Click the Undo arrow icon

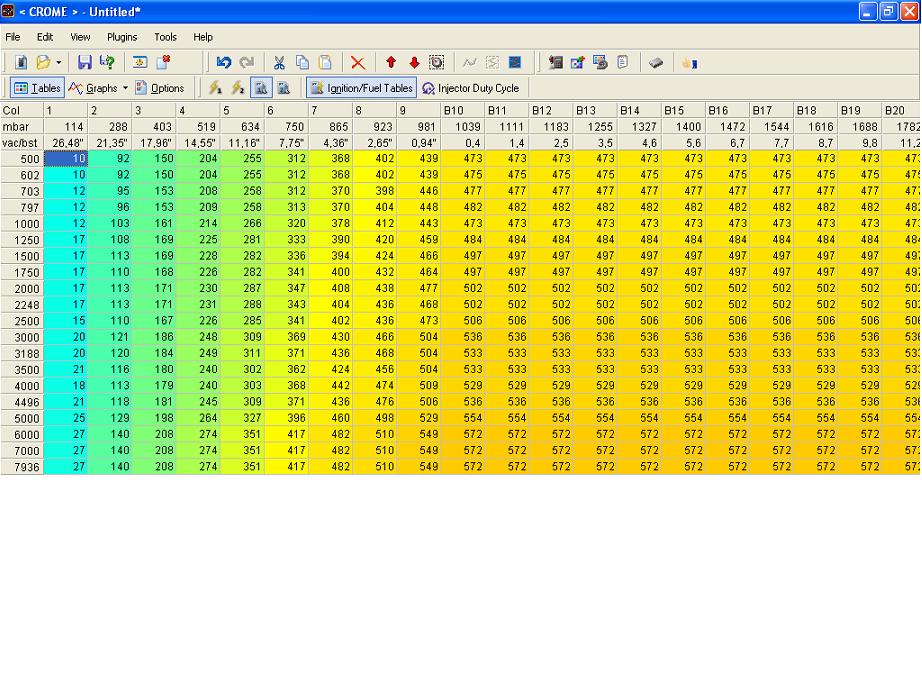[224, 62]
